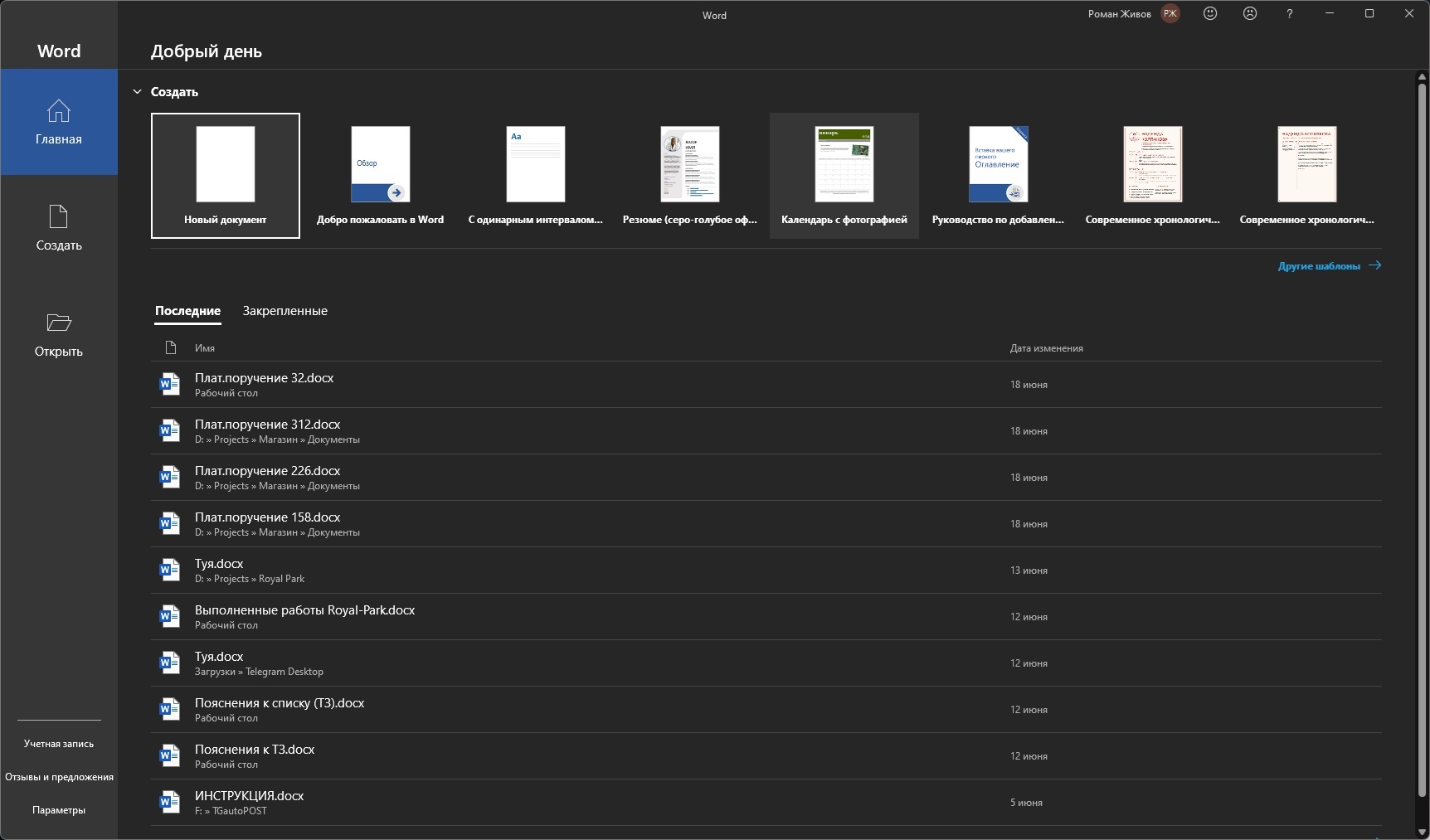Click Word icon of Плат.поручение 158.docx
Image resolution: width=1430 pixels, height=840 pixels.
[x=170, y=523]
